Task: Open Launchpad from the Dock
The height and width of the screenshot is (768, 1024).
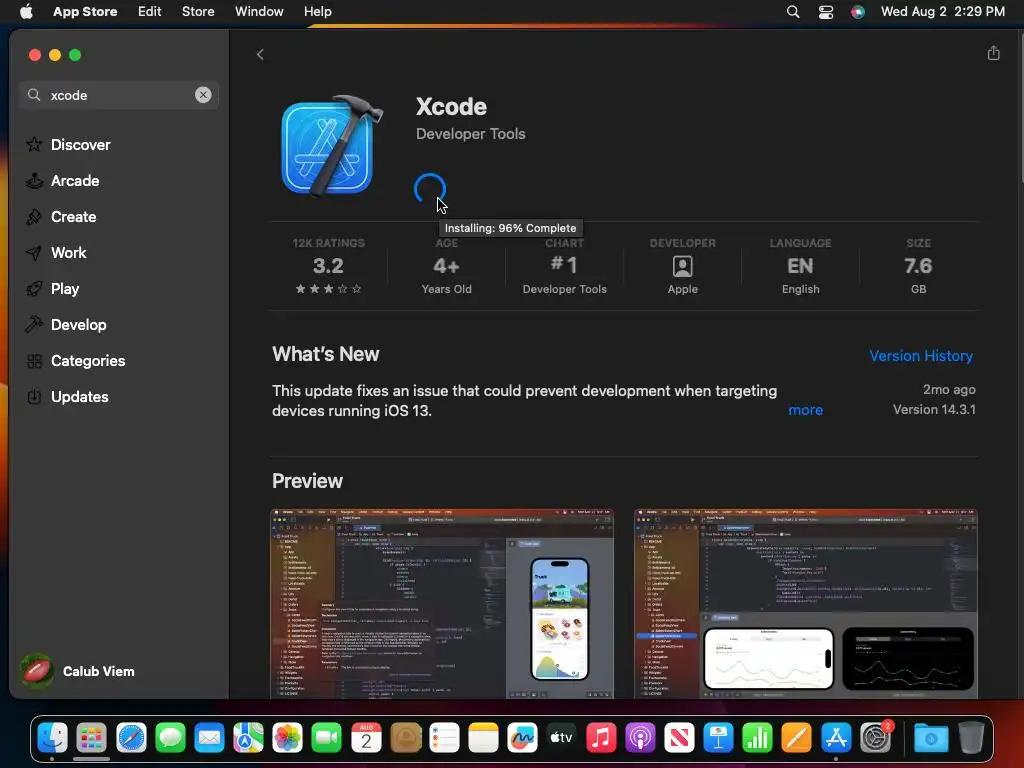Action: (x=91, y=739)
